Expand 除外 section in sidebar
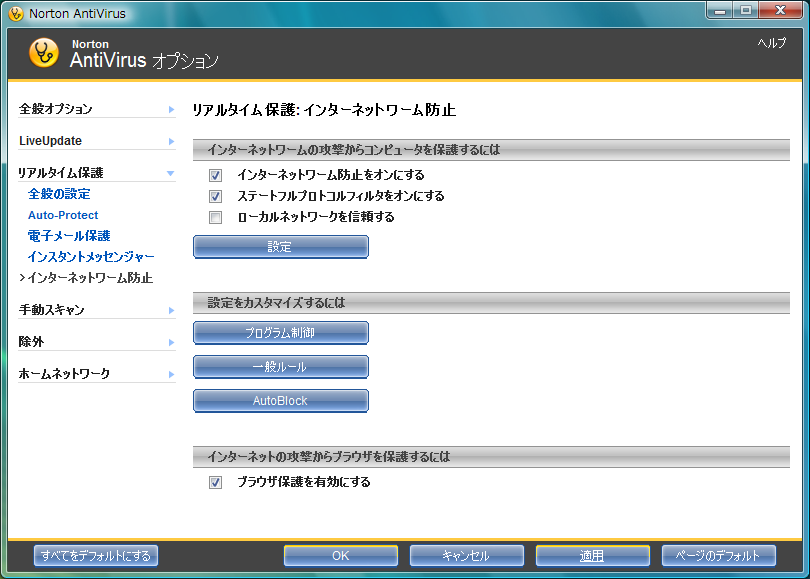The height and width of the screenshot is (579, 810). pos(171,342)
